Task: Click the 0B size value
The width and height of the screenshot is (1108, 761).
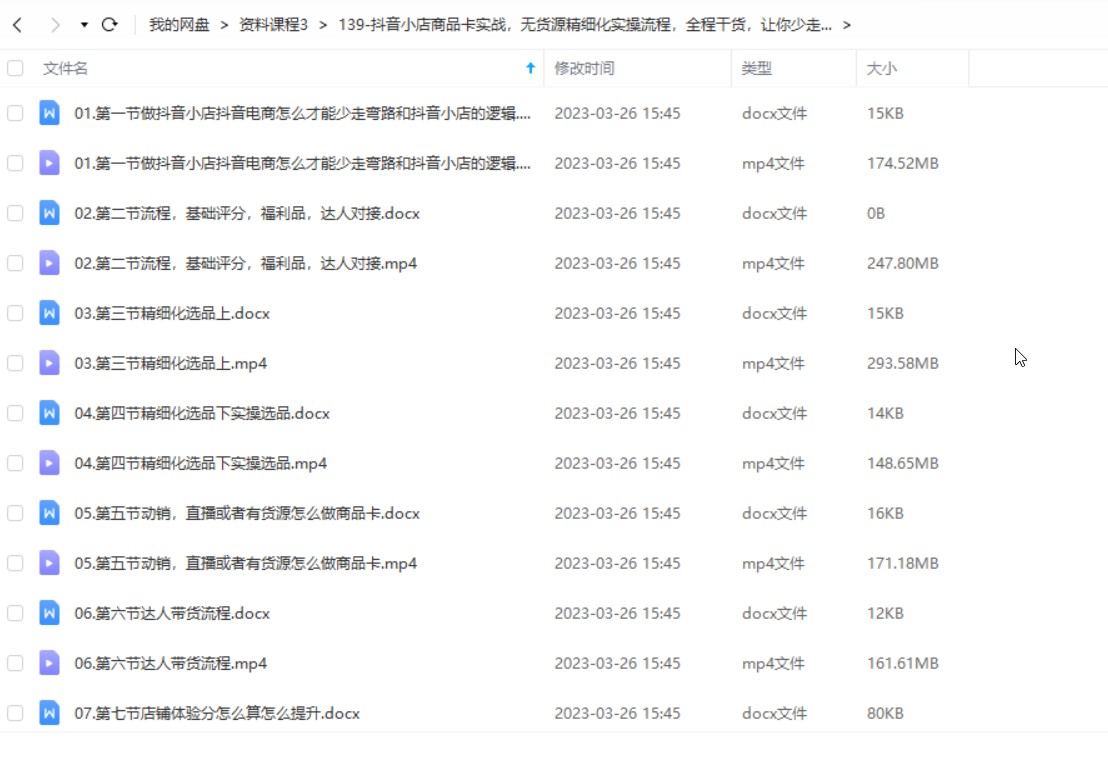Action: pyautogui.click(x=876, y=213)
